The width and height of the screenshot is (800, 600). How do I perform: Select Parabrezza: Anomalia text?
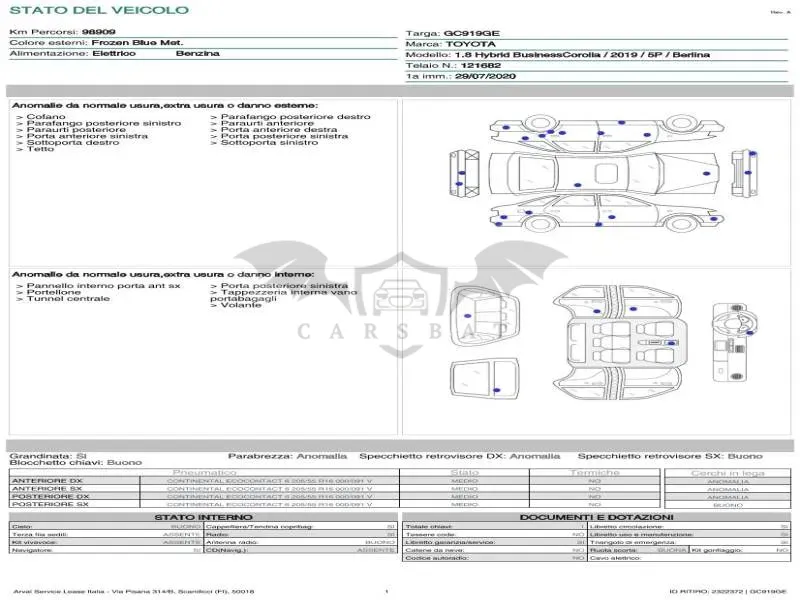pos(287,456)
